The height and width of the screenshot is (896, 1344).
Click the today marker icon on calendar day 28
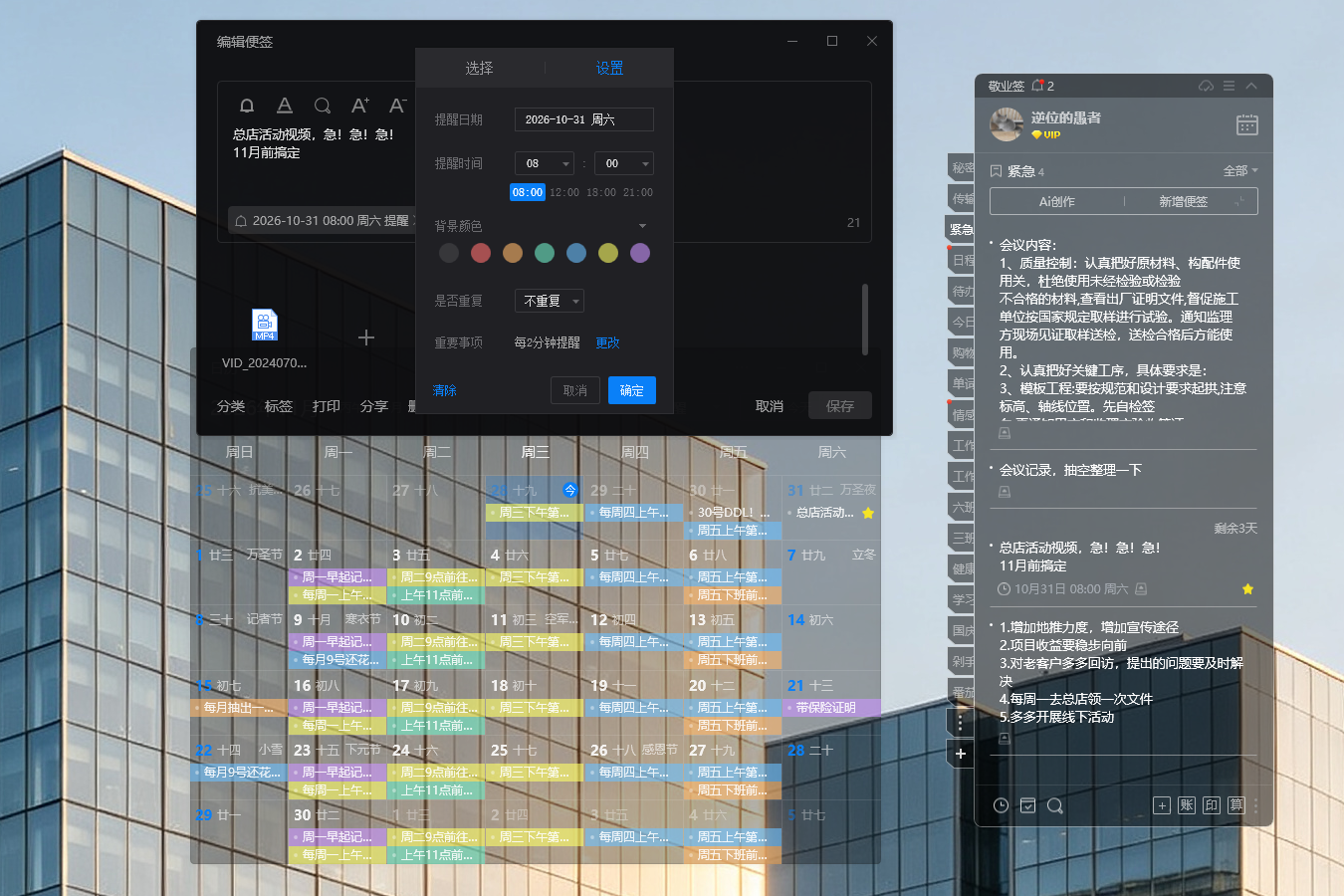click(x=570, y=490)
